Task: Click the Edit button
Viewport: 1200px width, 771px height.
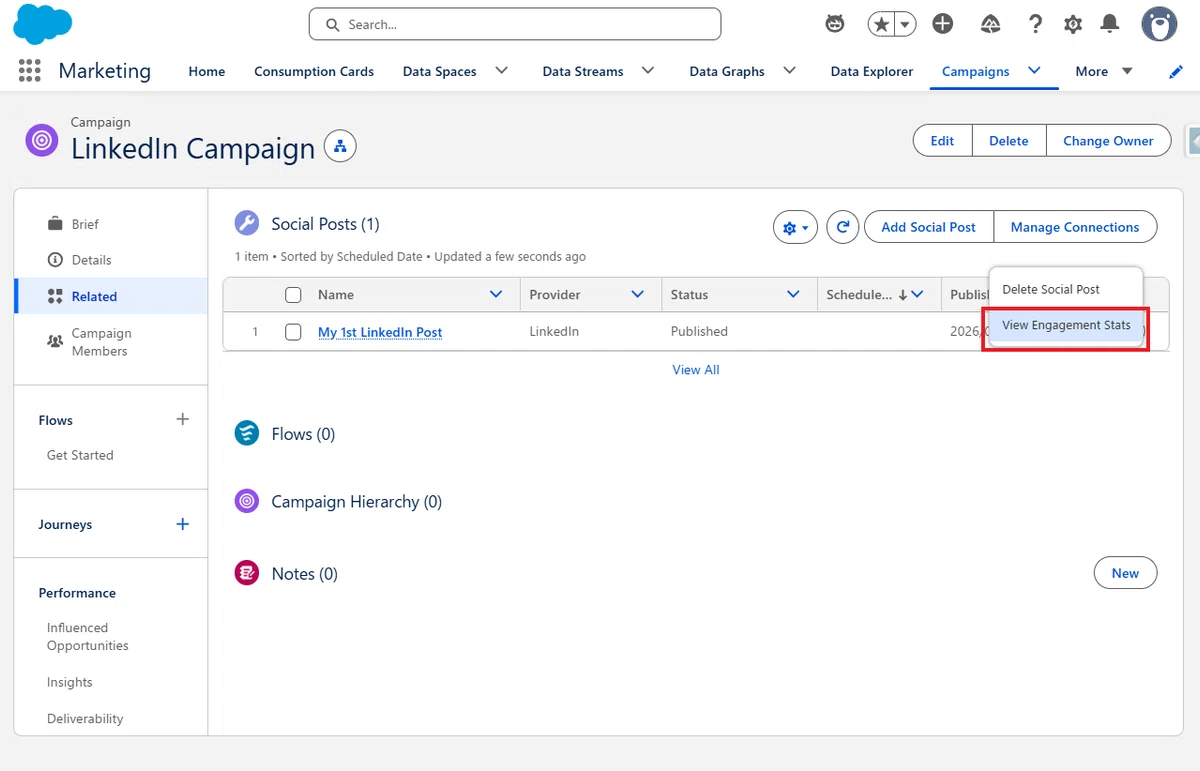Action: coord(942,141)
